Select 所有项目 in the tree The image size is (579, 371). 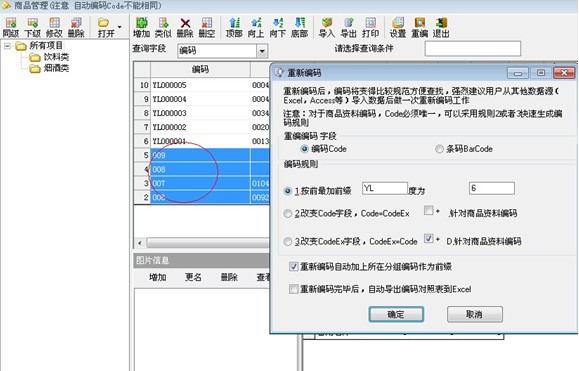tap(46, 46)
